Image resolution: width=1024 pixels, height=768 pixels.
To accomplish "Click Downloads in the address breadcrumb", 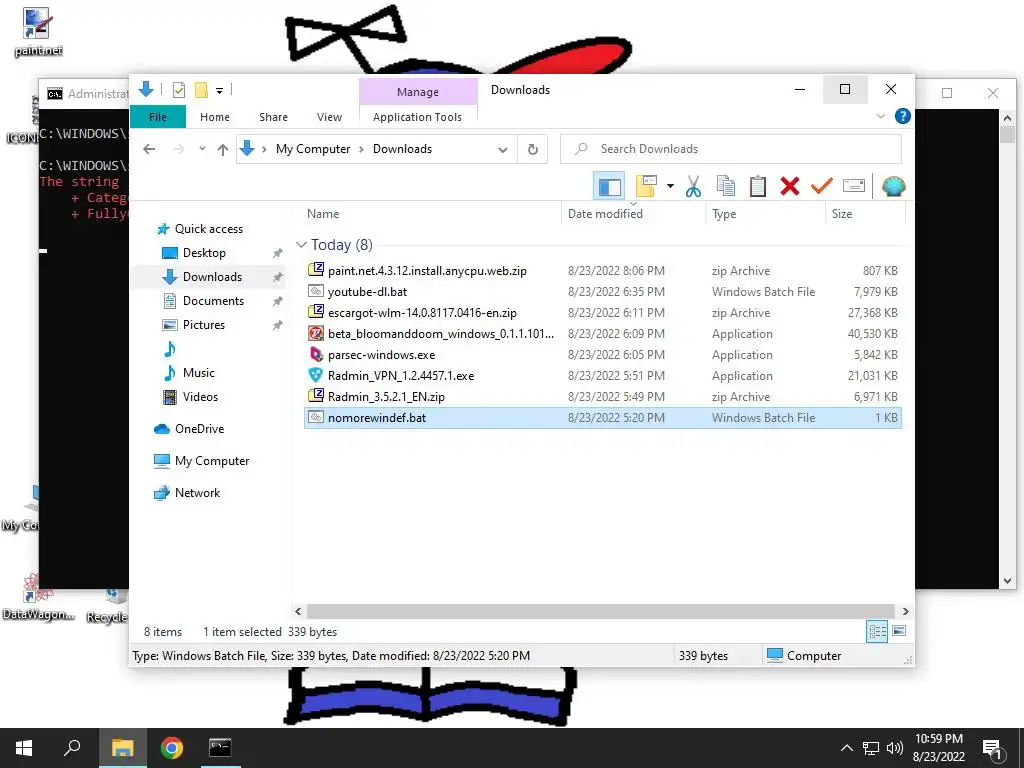I will [402, 149].
